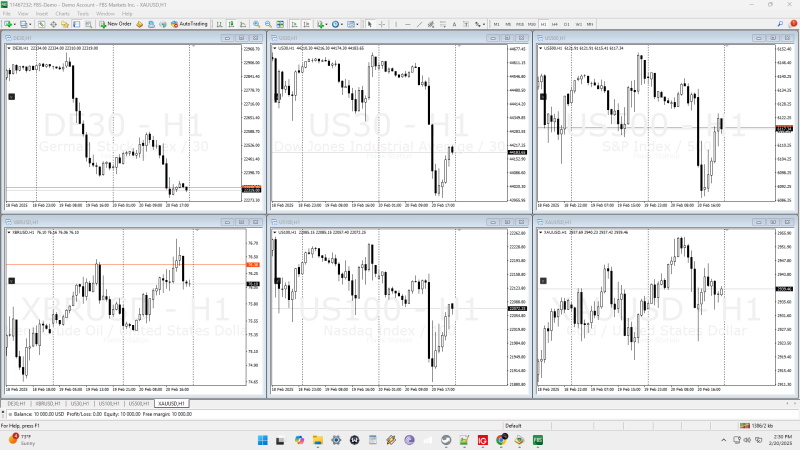Viewport: 800px width, 450px height.
Task: Open the Data Window crosshair-box icon
Action: coord(53,24)
